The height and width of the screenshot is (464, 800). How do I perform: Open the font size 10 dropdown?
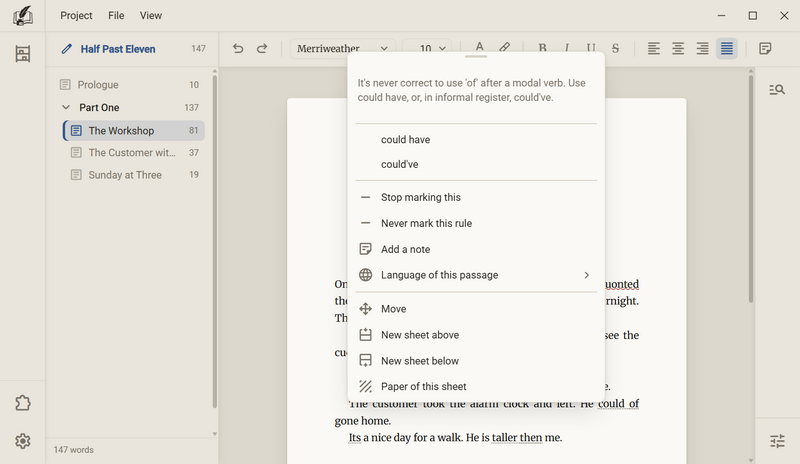point(427,48)
